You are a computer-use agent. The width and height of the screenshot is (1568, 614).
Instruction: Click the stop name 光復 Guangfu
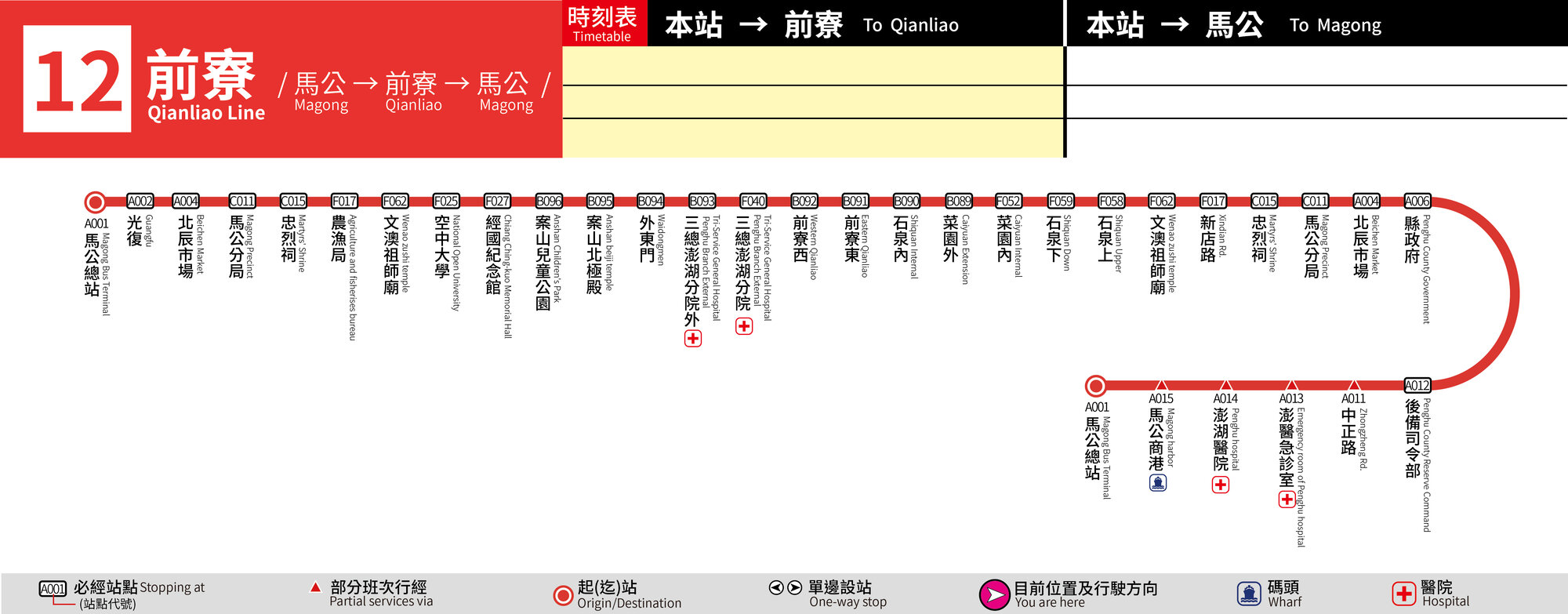(140, 231)
